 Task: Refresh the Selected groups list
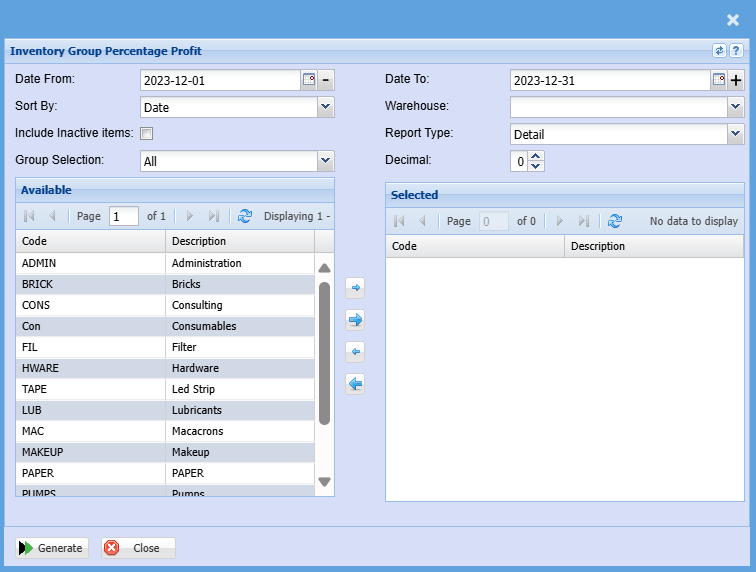(615, 221)
